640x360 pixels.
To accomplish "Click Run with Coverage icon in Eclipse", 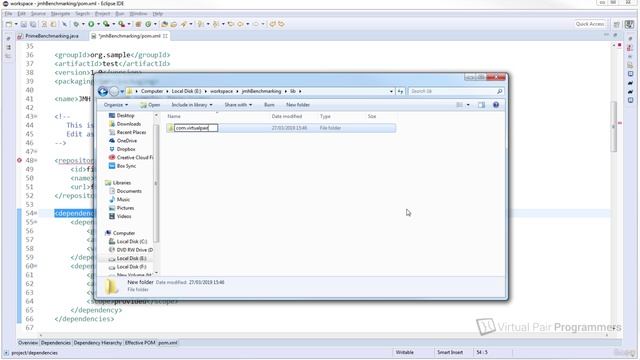I will pyautogui.click(x=107, y=24).
